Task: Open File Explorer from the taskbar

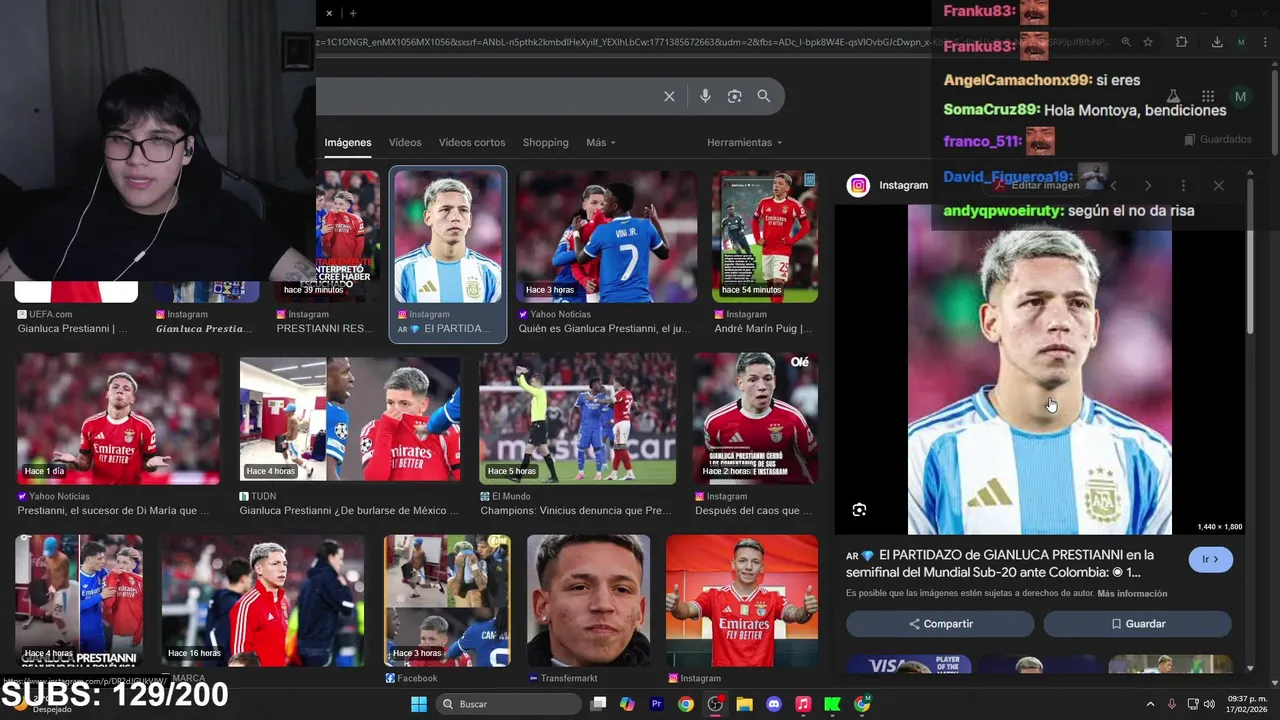Action: 744,704
